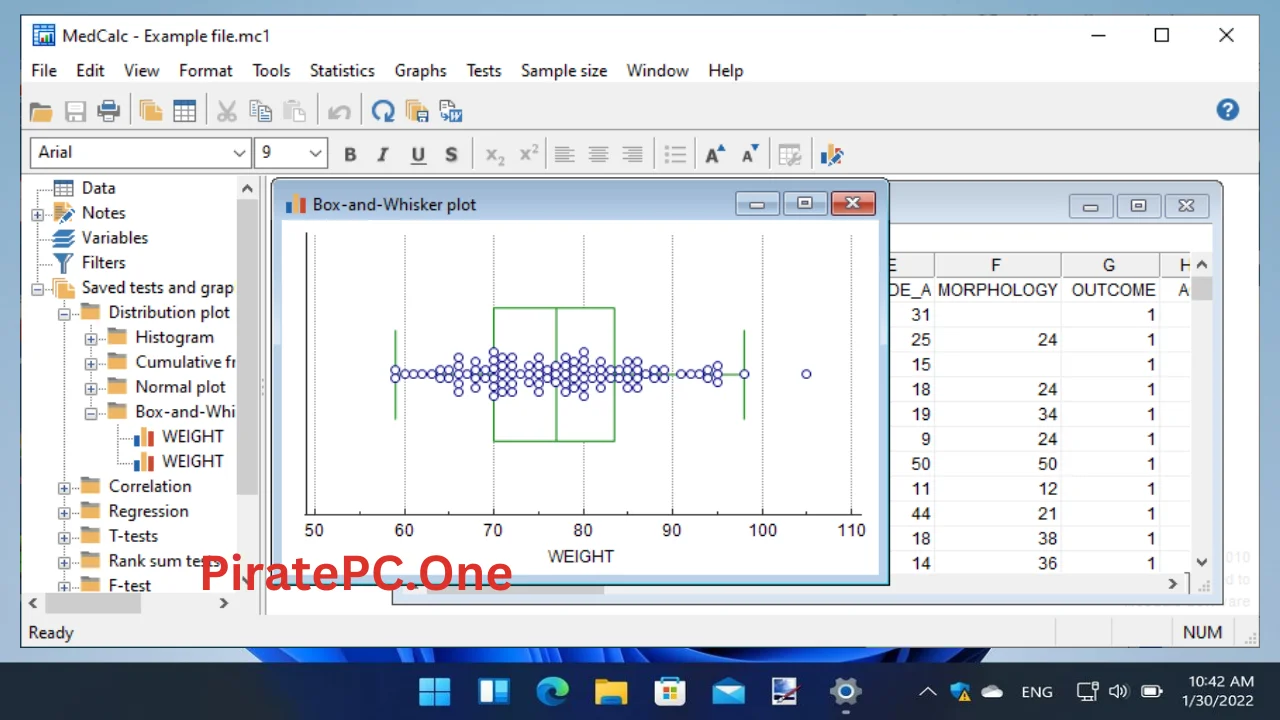Click the Cut scissors icon
This screenshot has height=720, width=1280.
pos(227,111)
